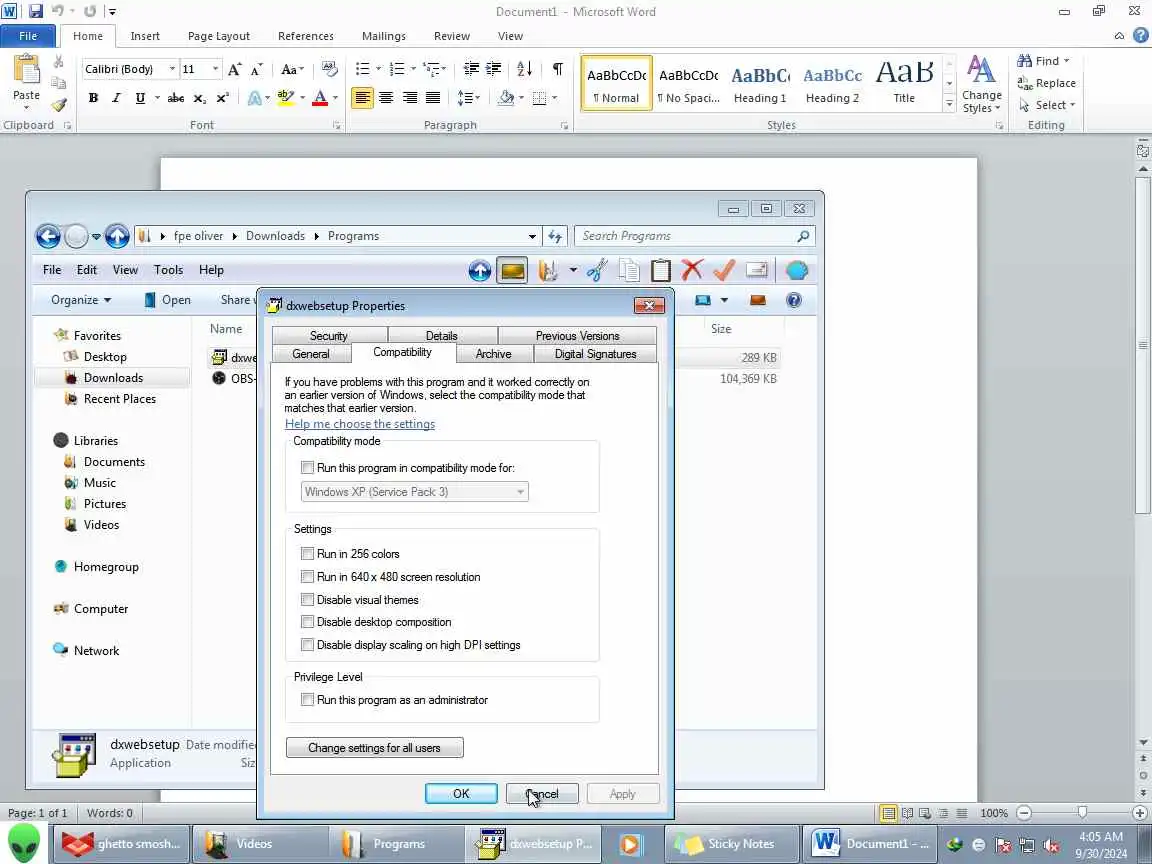Viewport: 1152px width, 864px height.
Task: Select Downloads in Explorer Favorites
Action: [112, 378]
